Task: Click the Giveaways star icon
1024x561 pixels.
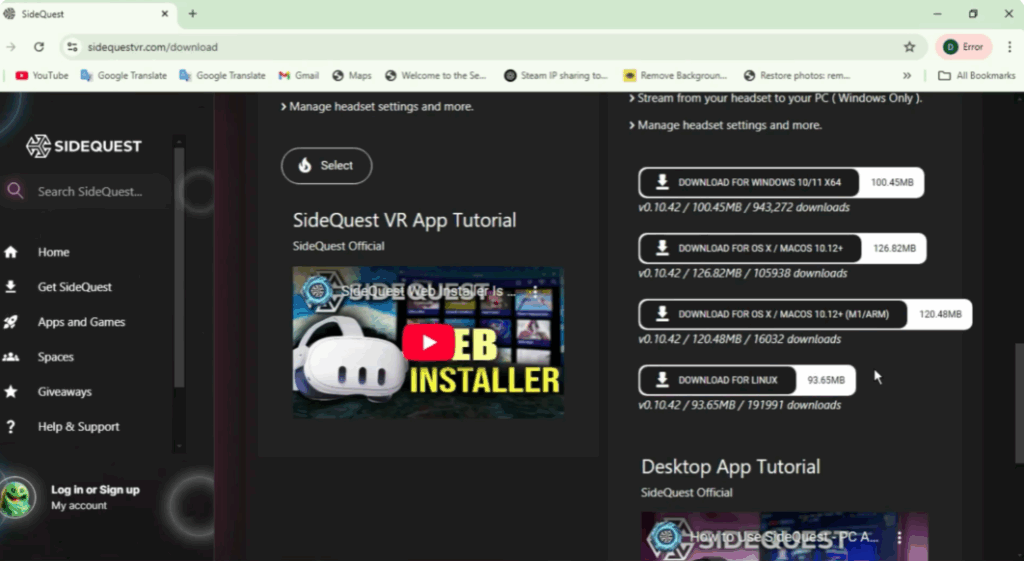Action: coord(11,392)
